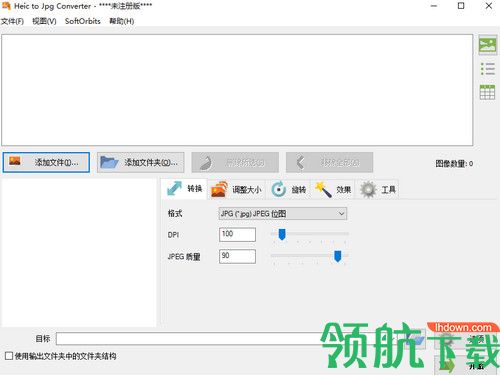Expand the 格式 JPG format dropdown
Screen dimensions: 500x375
click(x=283, y=214)
